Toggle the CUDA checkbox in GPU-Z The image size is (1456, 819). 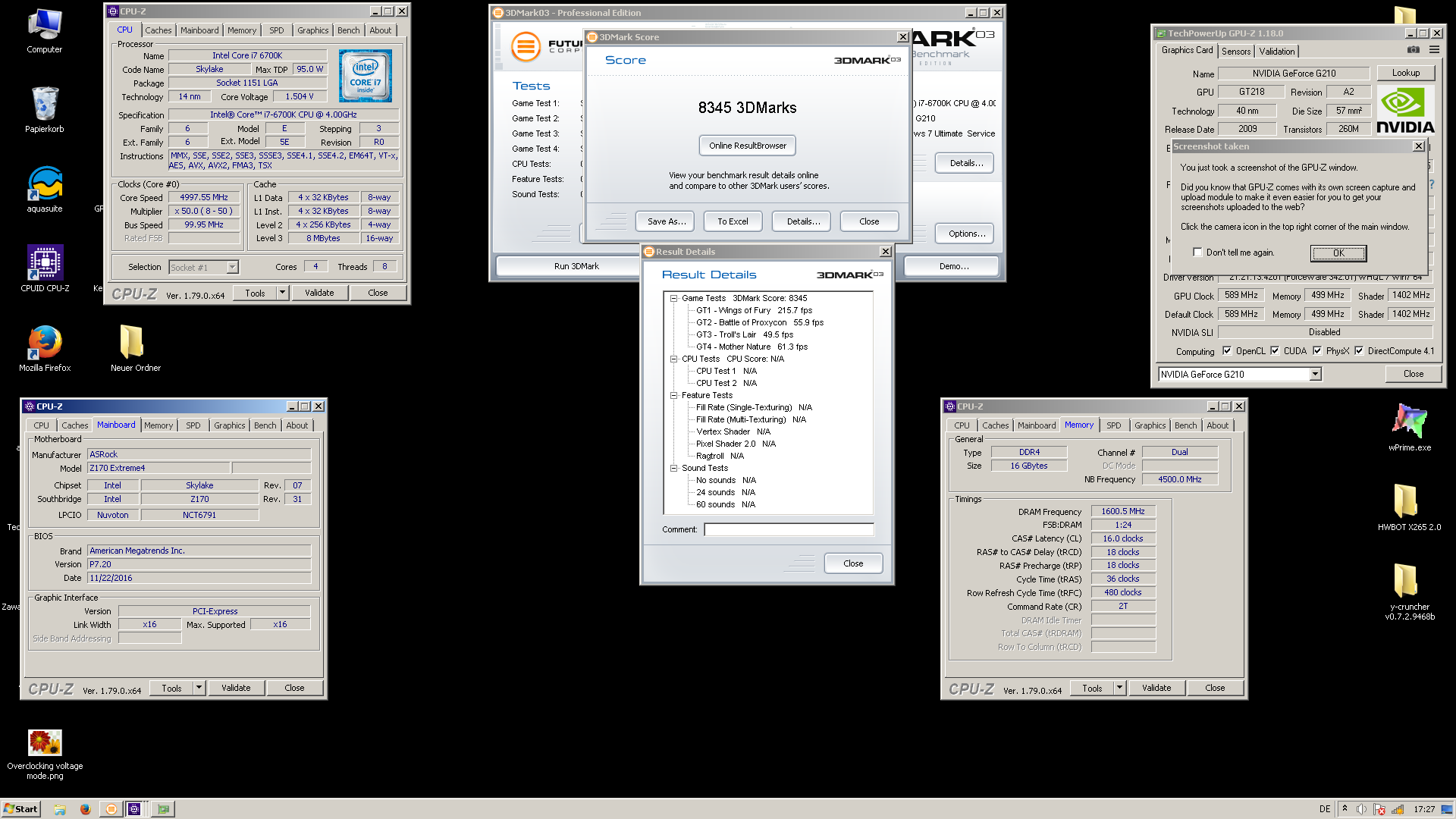(1275, 351)
